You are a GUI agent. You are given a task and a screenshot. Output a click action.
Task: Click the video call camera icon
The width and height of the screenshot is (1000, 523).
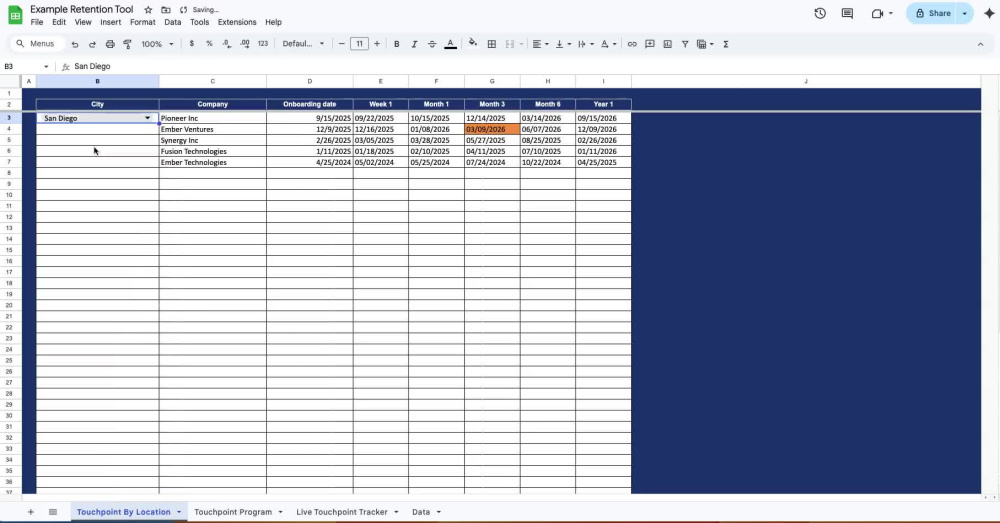click(877, 13)
